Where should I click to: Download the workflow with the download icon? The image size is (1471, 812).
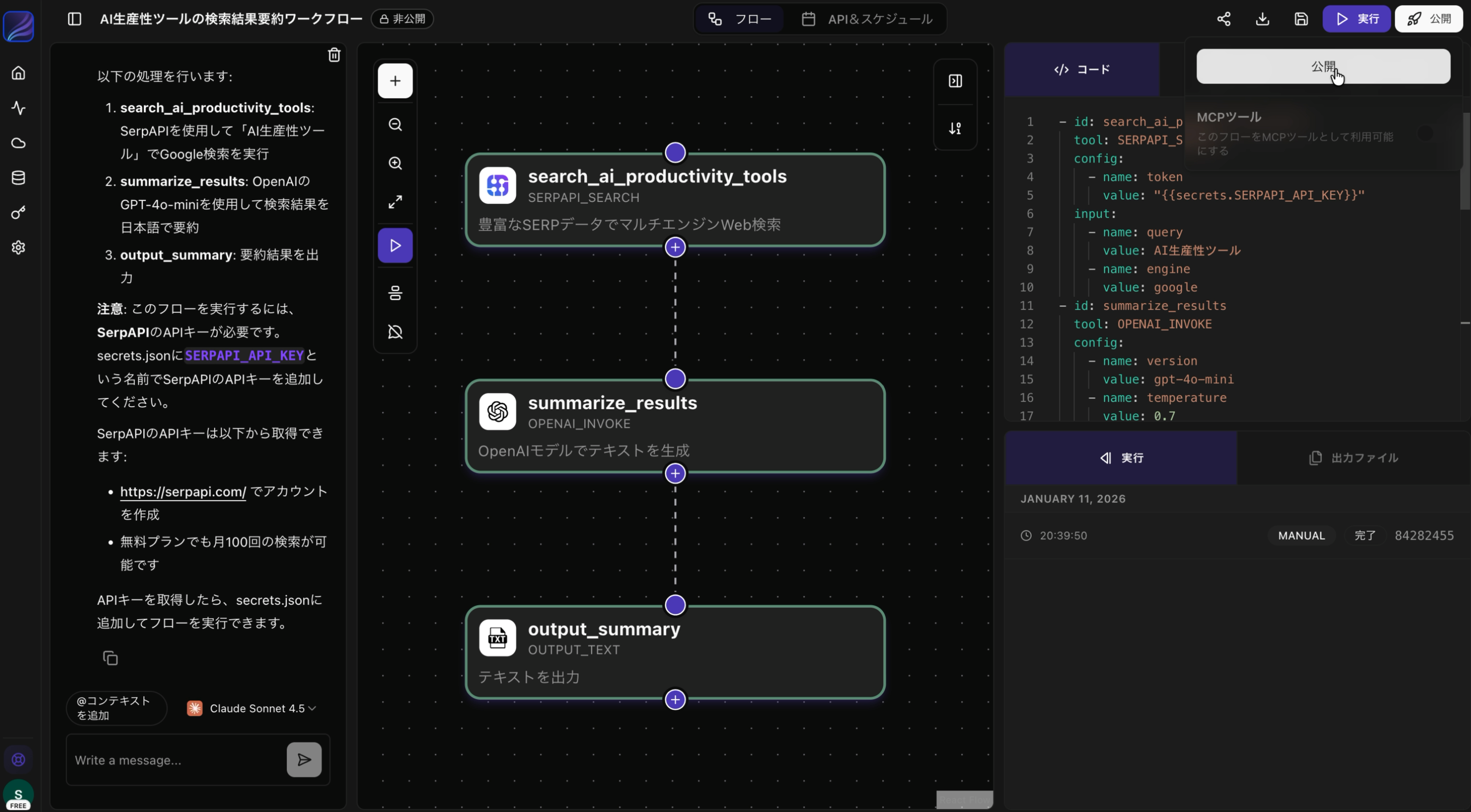(x=1263, y=19)
